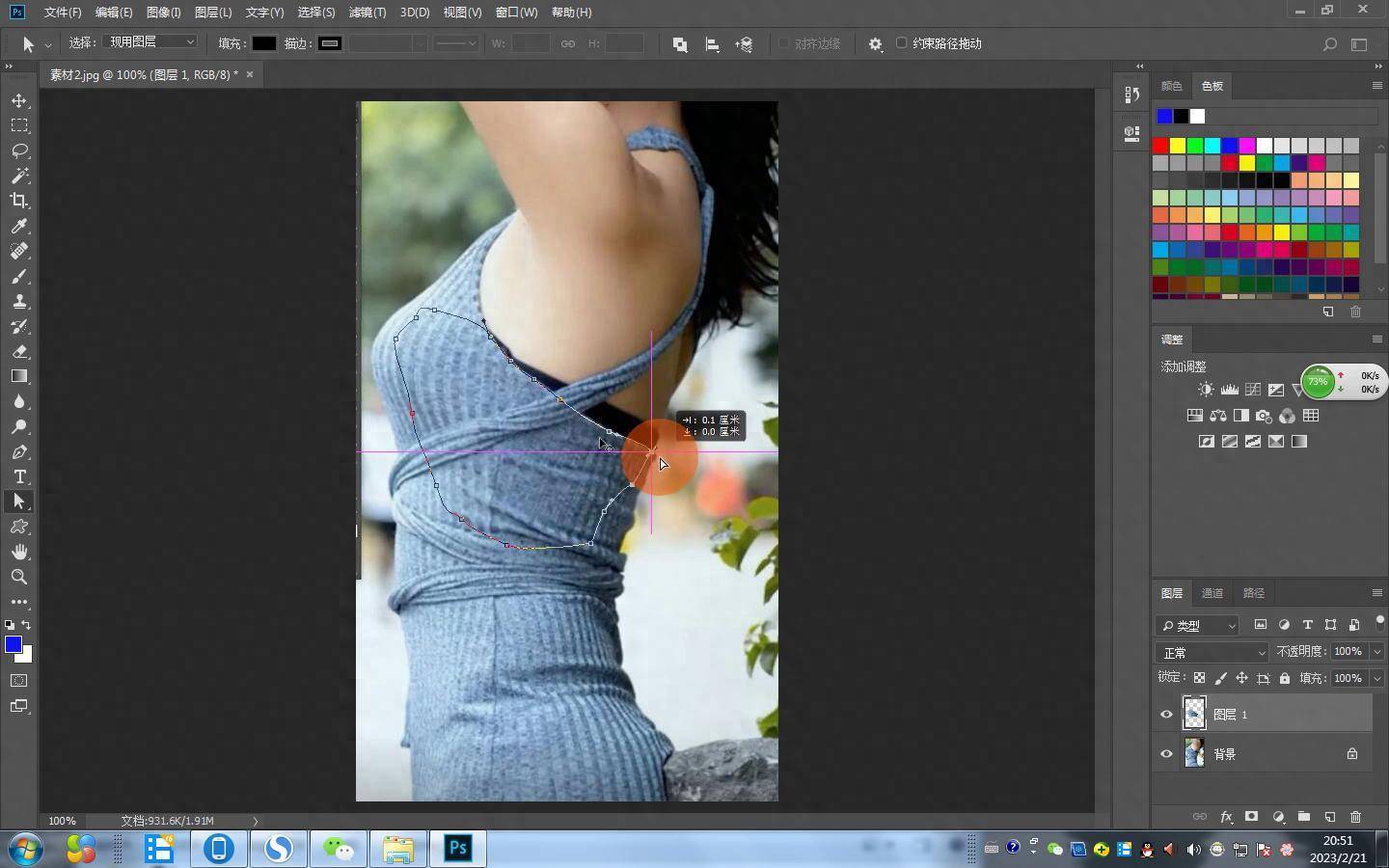Viewport: 1389px width, 868px height.
Task: Expand the 不透明度 opacity dropdown arrow
Action: coord(1376,652)
